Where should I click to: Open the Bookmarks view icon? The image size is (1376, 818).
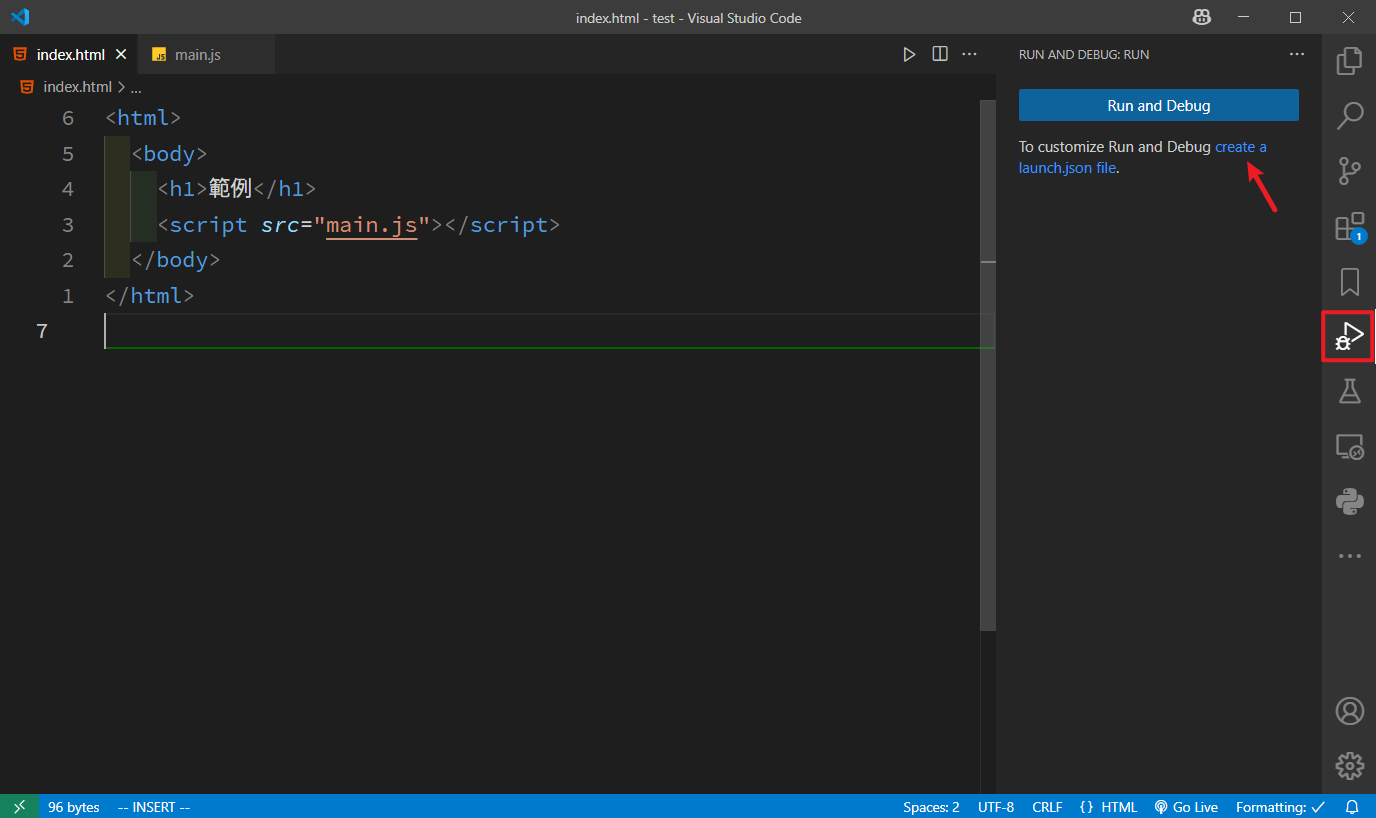tap(1349, 281)
